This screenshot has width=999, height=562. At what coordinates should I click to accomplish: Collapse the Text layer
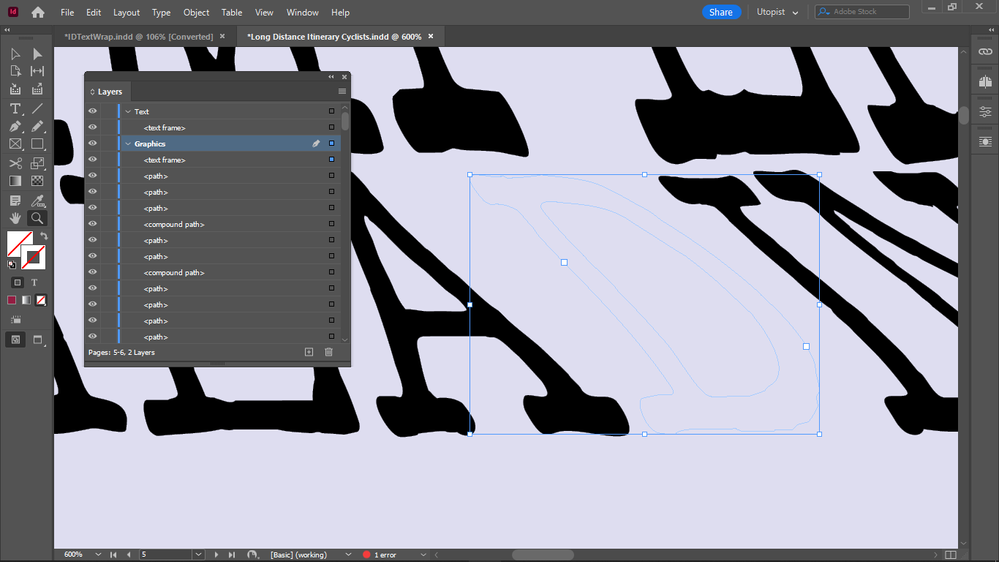[x=128, y=112]
